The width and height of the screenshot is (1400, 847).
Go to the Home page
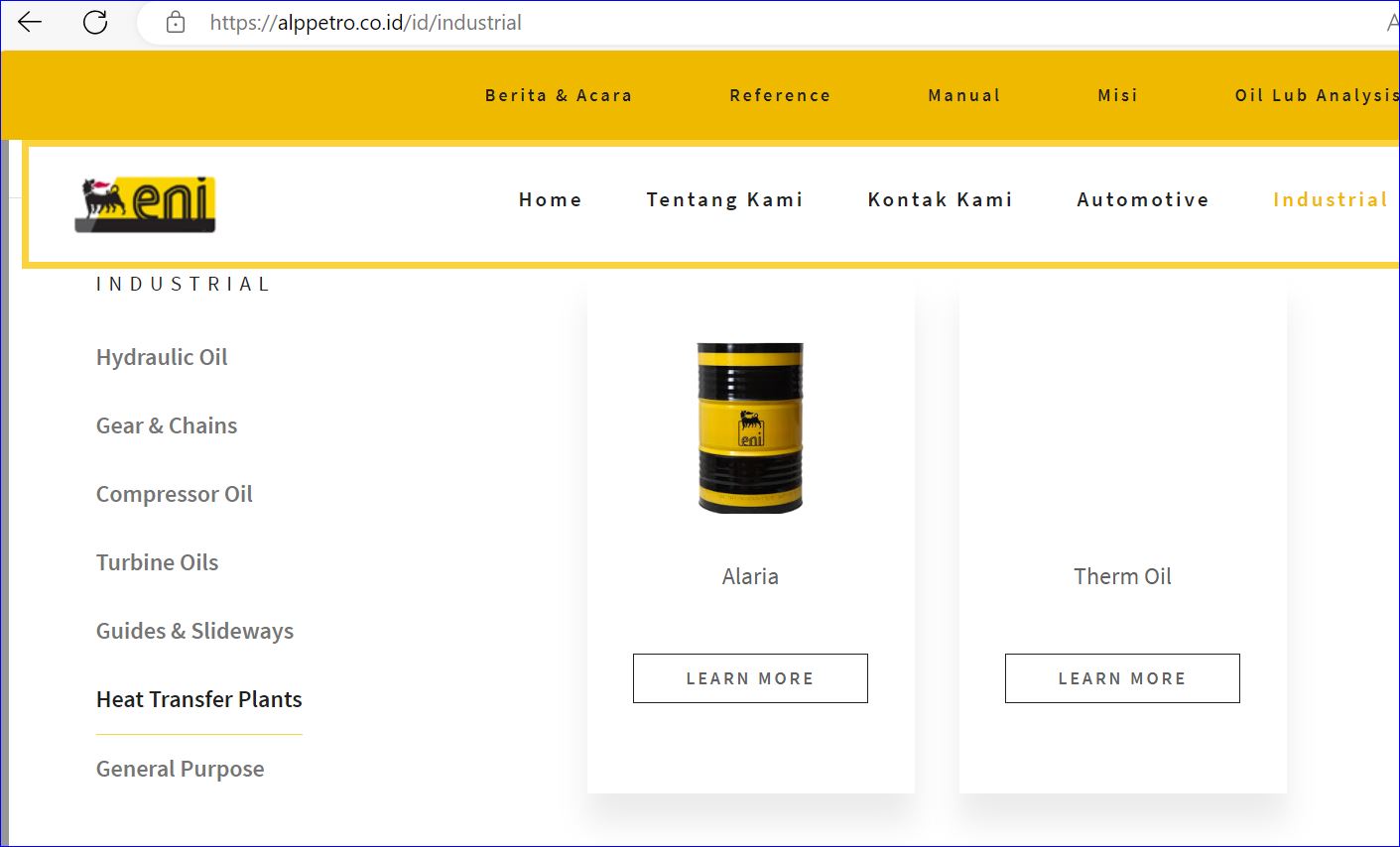[551, 199]
